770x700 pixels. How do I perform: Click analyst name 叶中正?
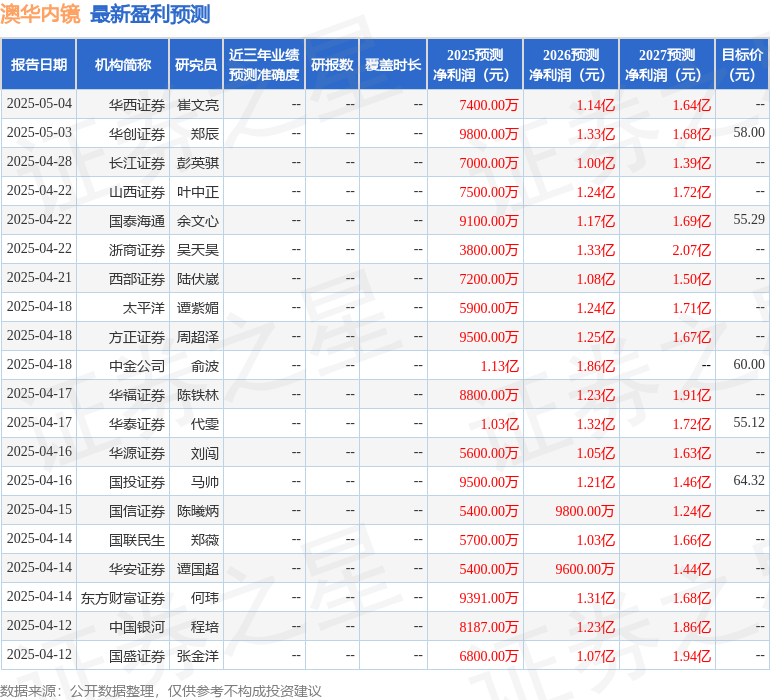point(197,192)
